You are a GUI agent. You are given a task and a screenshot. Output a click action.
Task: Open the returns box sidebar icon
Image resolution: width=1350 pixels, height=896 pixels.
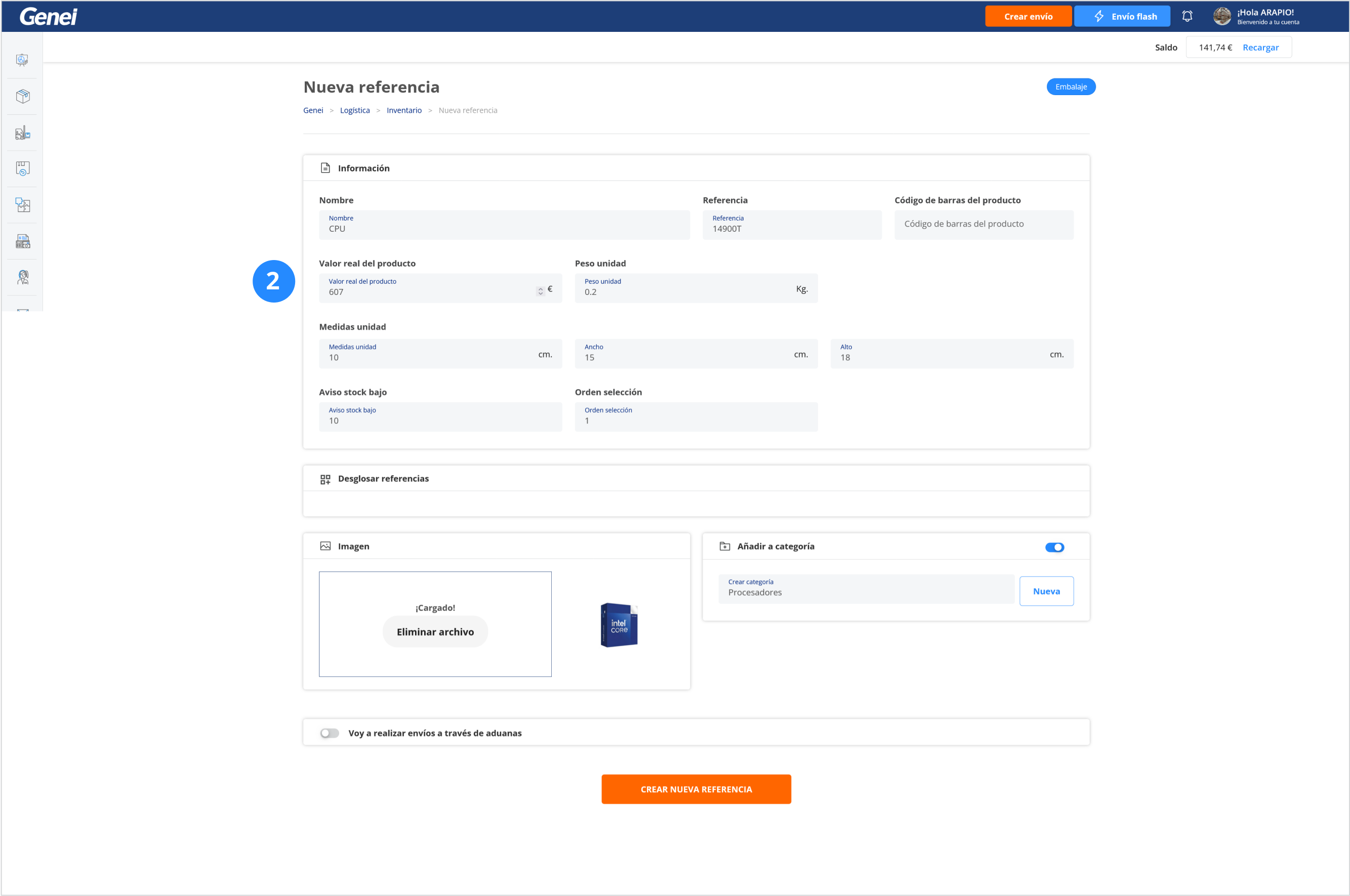(x=22, y=168)
